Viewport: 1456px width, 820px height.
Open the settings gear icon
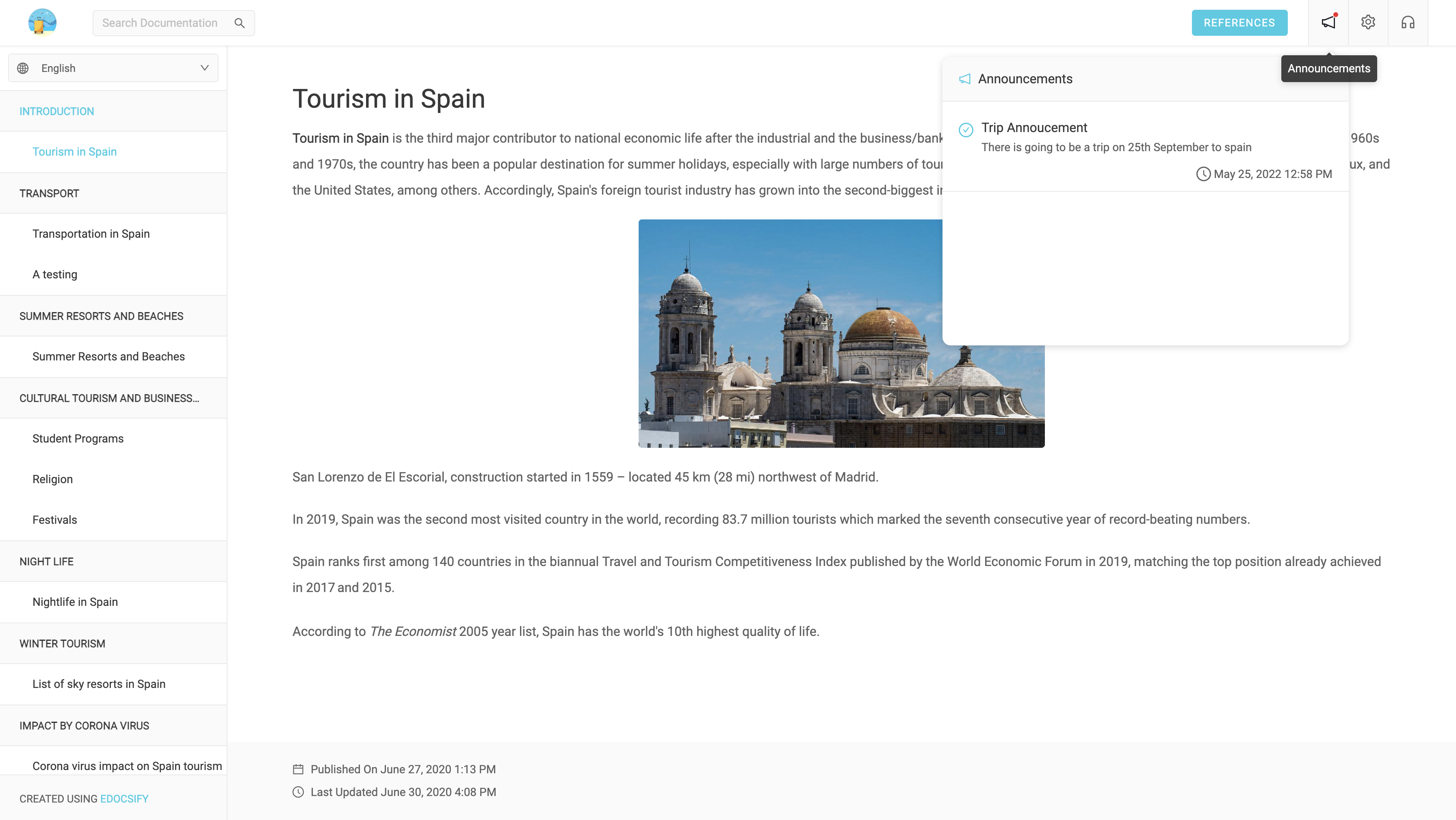click(1368, 23)
